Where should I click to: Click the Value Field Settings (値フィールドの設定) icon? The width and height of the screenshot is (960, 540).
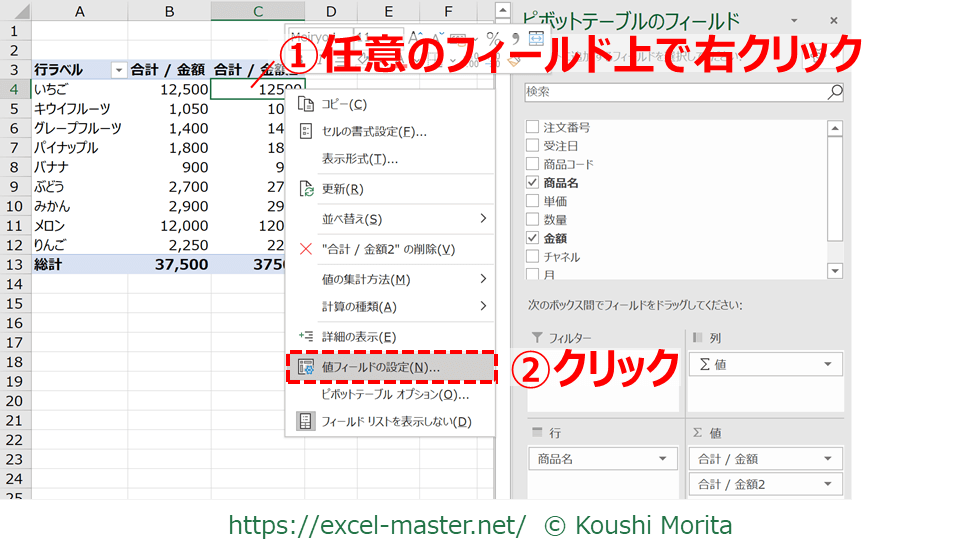[x=306, y=367]
